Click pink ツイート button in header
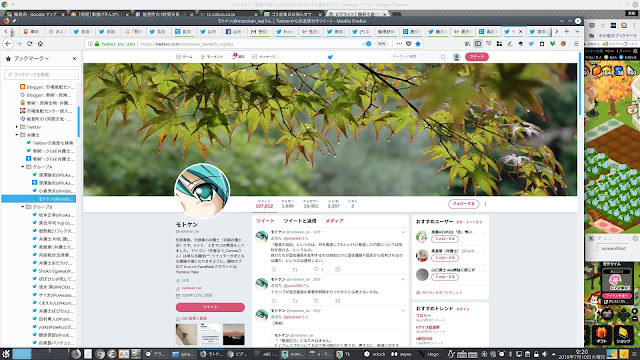The width and height of the screenshot is (640, 360). [x=476, y=57]
